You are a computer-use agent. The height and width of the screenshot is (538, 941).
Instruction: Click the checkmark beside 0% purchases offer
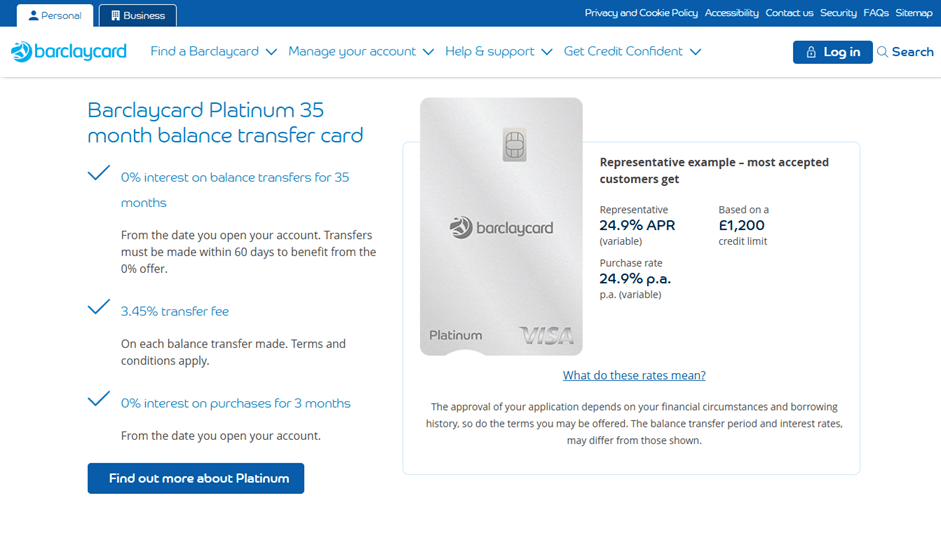coord(99,400)
